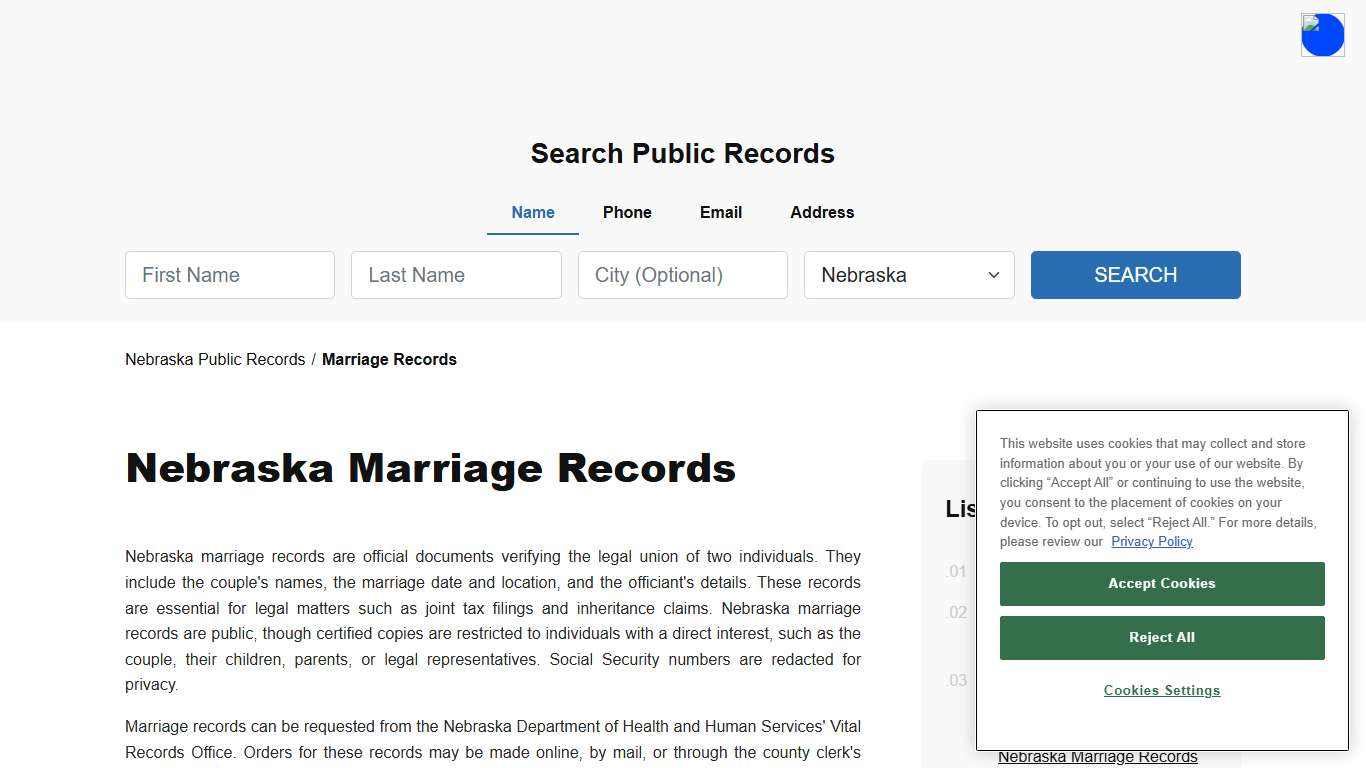Select the Name search tab
1366x768 pixels.
click(532, 212)
